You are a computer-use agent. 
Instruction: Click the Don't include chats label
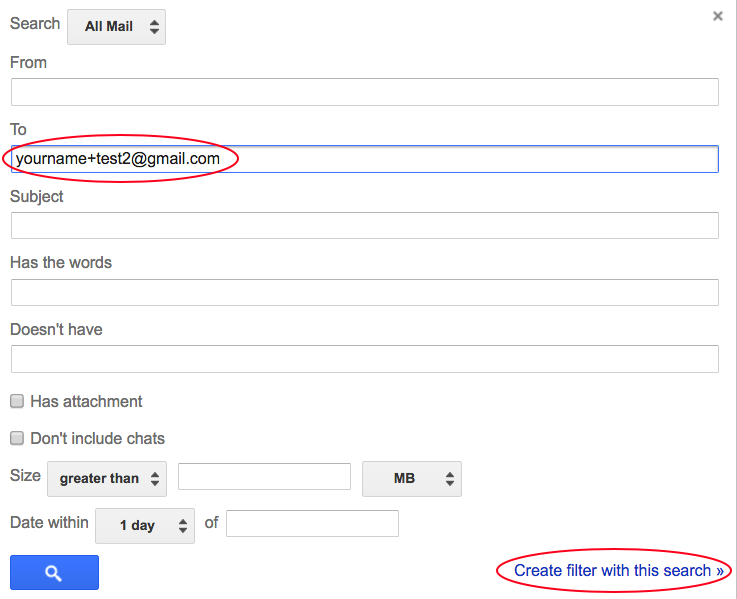[97, 439]
